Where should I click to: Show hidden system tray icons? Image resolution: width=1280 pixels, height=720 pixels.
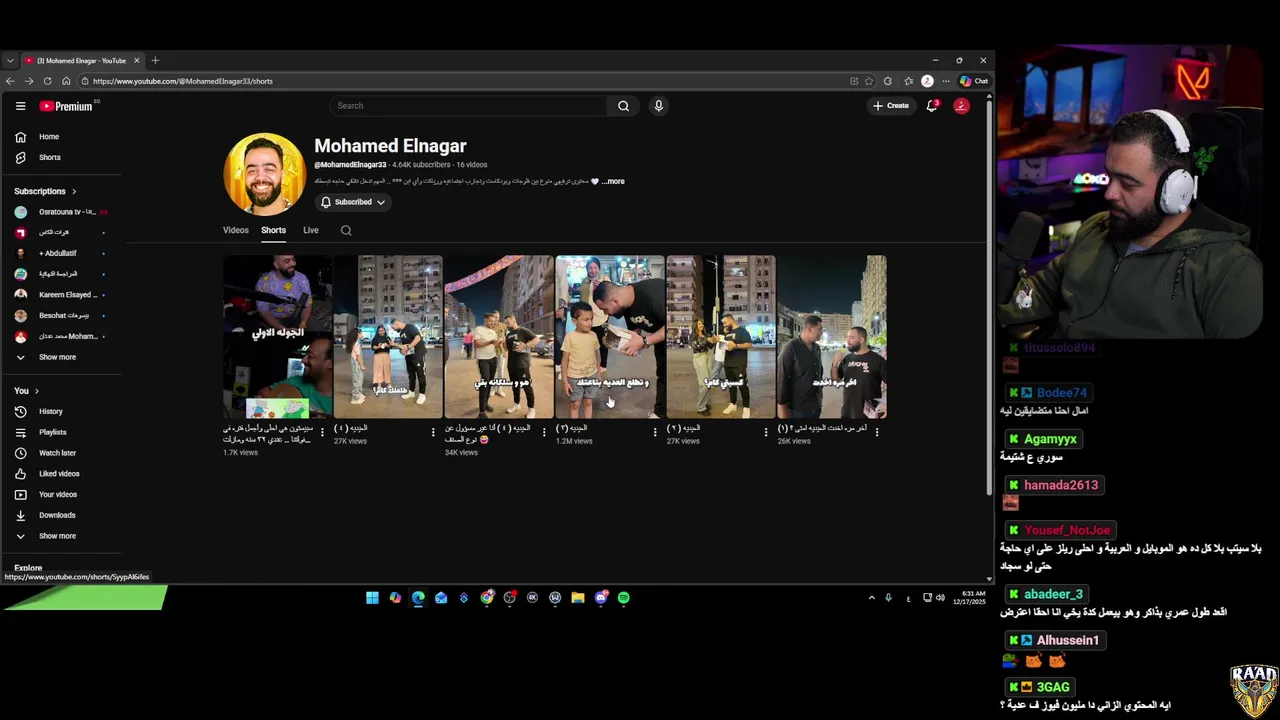pos(871,598)
